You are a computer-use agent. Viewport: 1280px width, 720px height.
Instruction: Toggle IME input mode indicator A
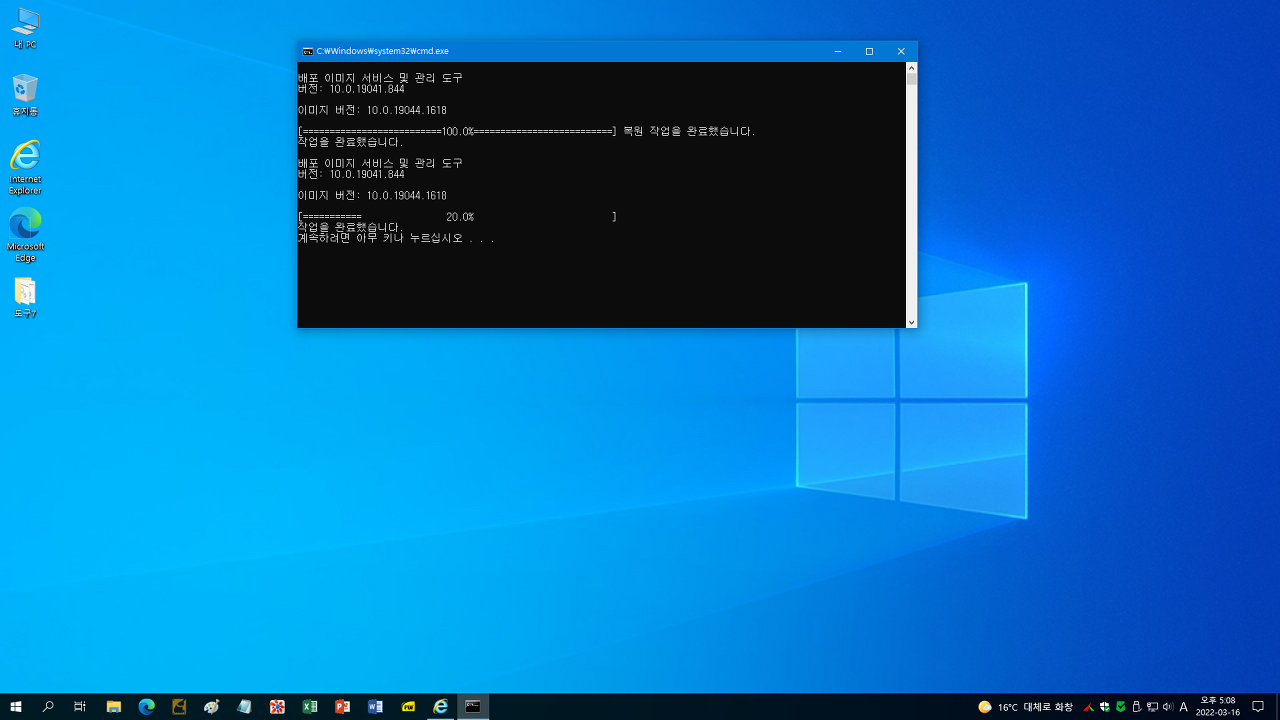point(1184,707)
